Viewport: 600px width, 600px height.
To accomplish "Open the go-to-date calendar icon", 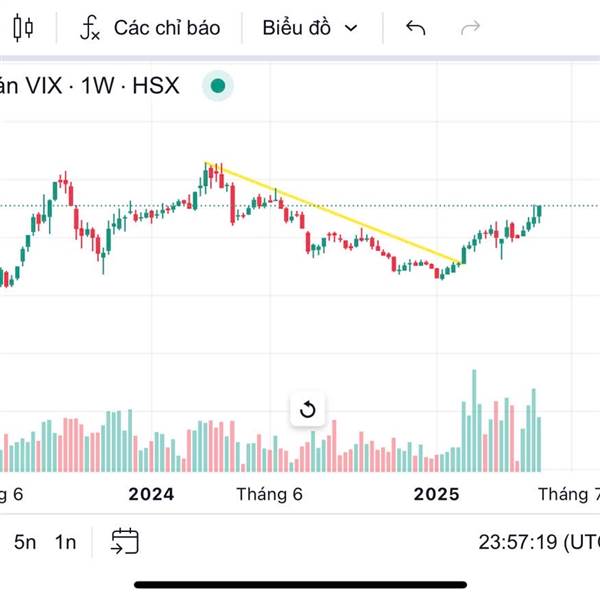I will (125, 541).
